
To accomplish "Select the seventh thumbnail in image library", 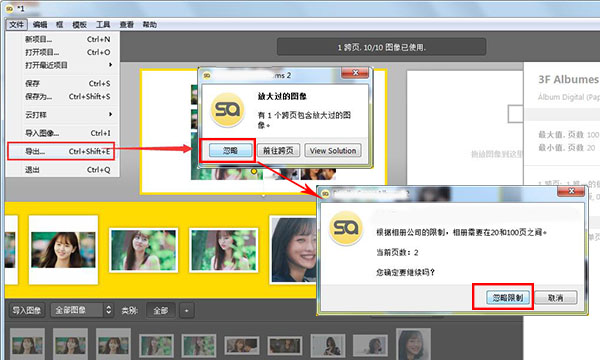I will tap(284, 345).
